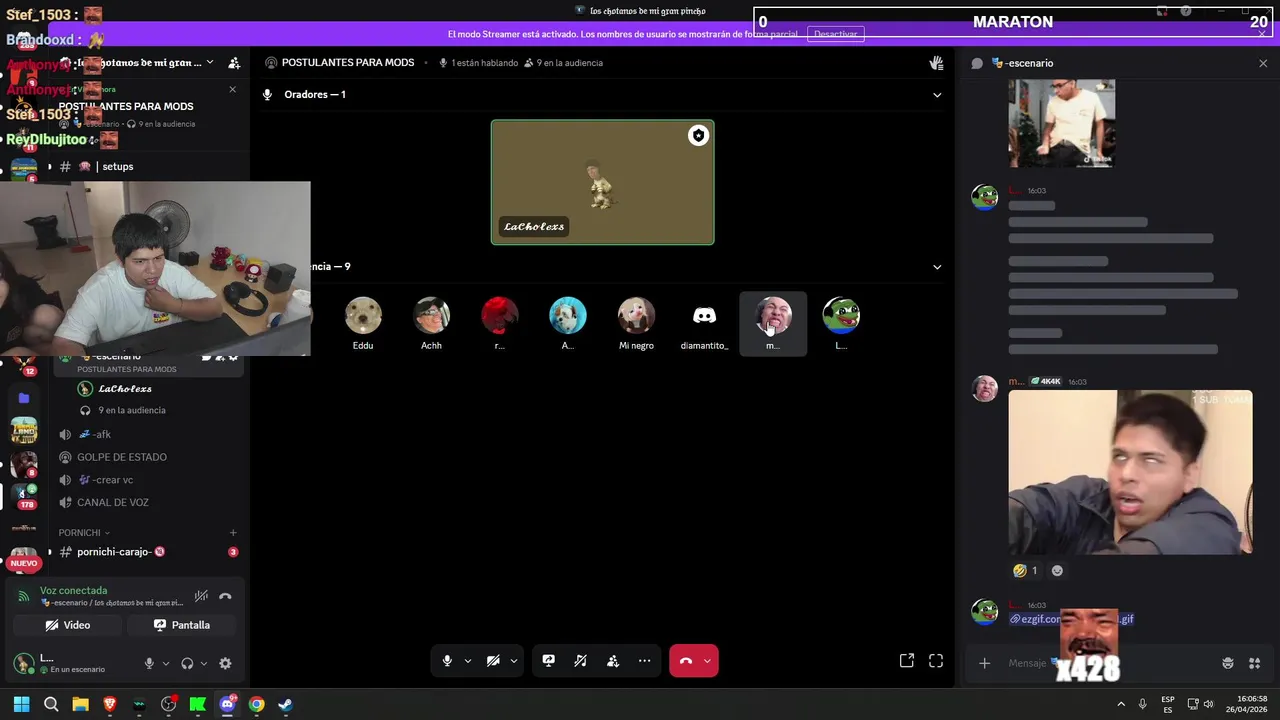The width and height of the screenshot is (1280, 720).
Task: Collapse the audience section chevron
Action: coord(937,267)
